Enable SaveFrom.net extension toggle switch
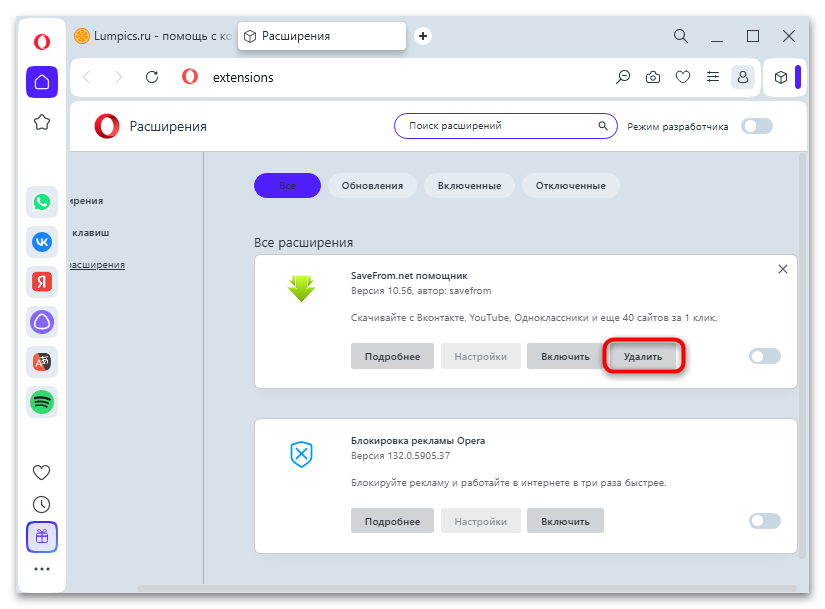The width and height of the screenshot is (825, 609). 764,356
